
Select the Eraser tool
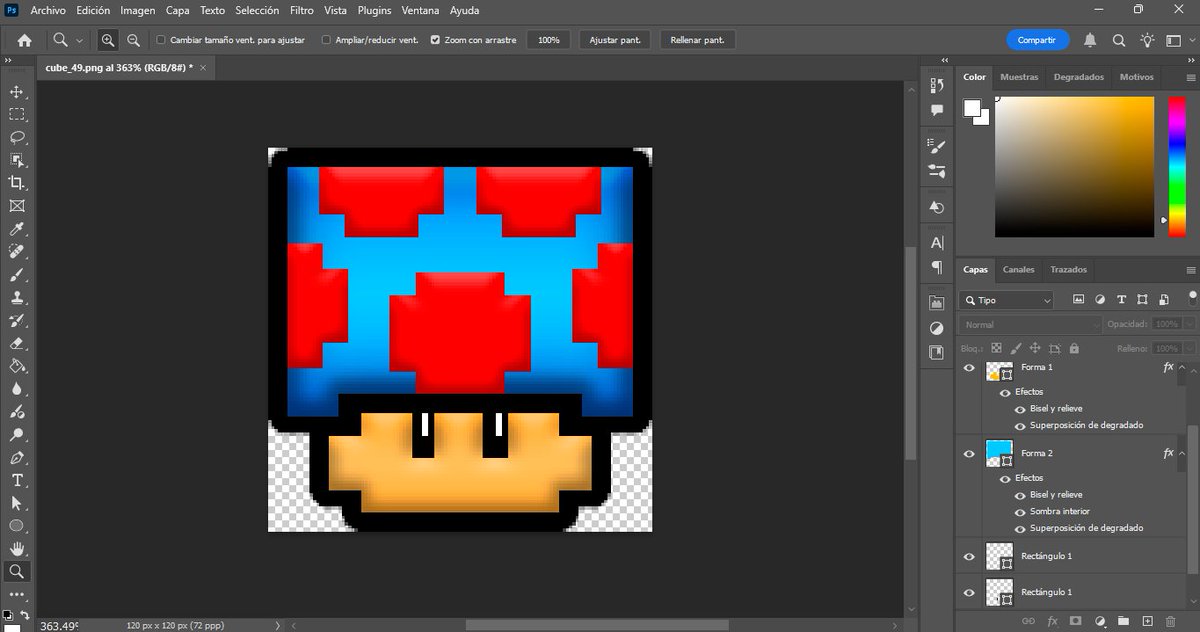pyautogui.click(x=17, y=344)
